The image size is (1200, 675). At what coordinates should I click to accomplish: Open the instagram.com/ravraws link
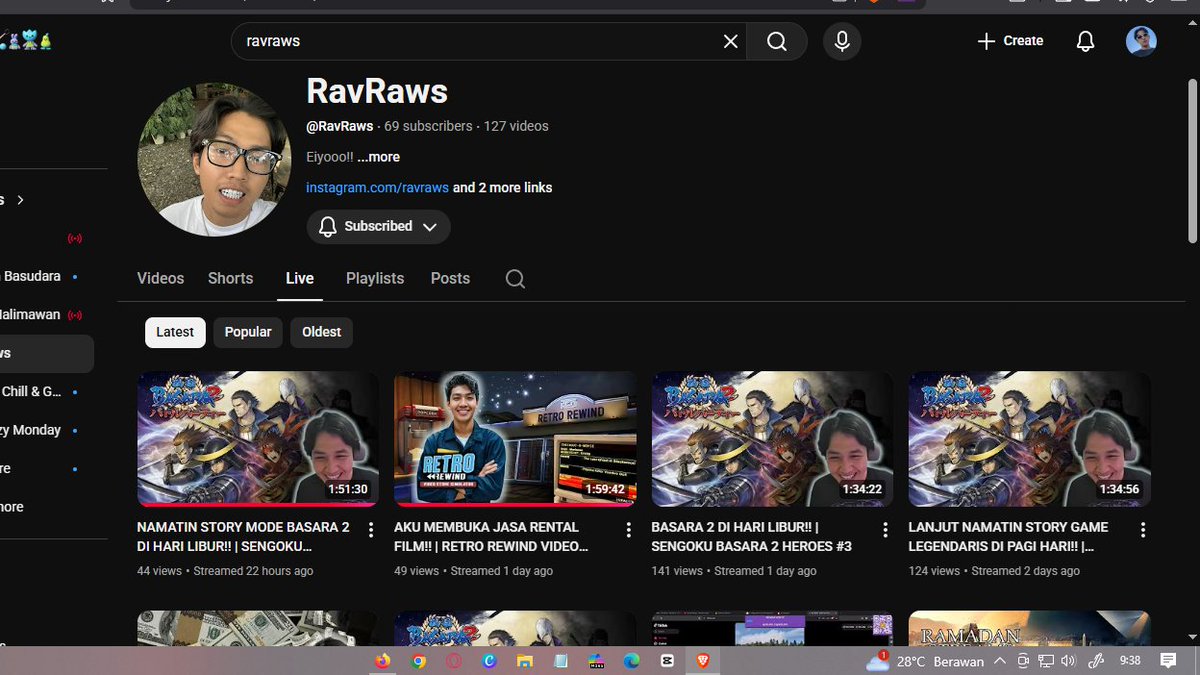[377, 187]
